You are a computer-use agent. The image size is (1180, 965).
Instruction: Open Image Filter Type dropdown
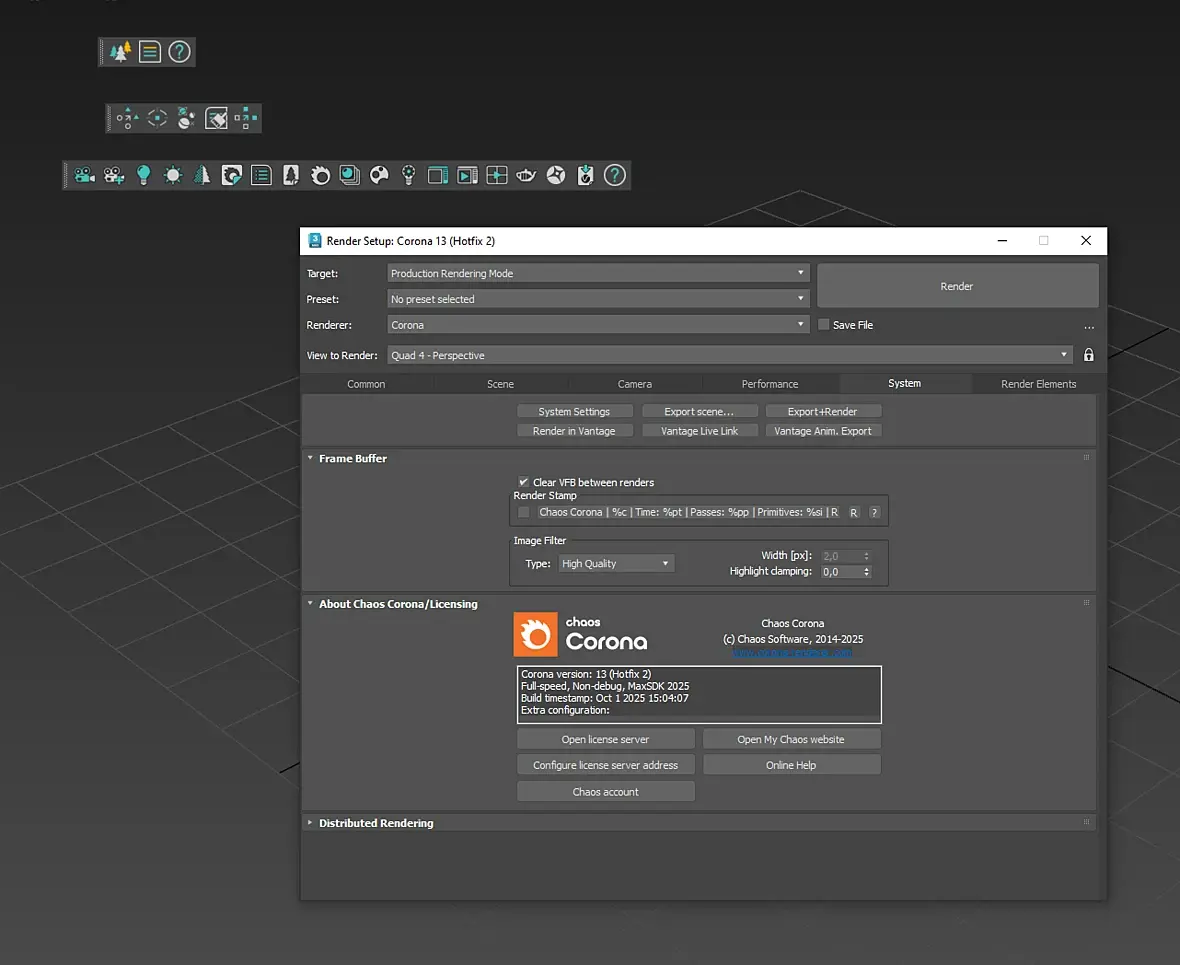[x=616, y=564]
